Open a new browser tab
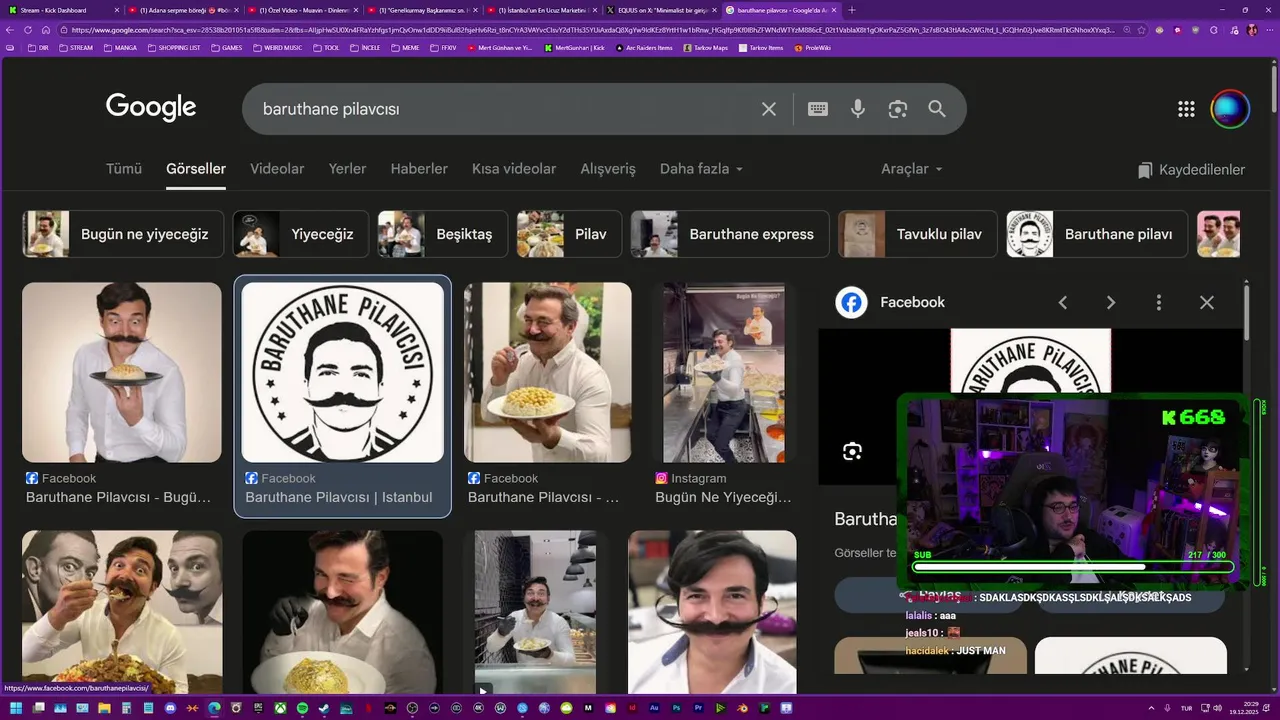The image size is (1280, 720). point(852,10)
